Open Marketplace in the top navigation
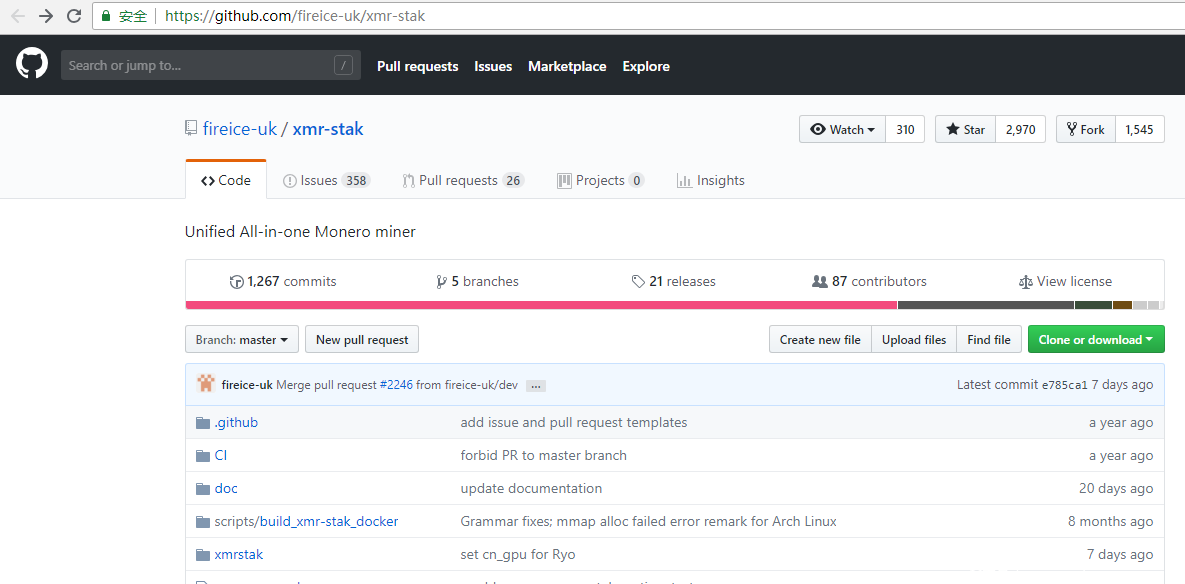Screen dimensions: 1185x584 567,66
